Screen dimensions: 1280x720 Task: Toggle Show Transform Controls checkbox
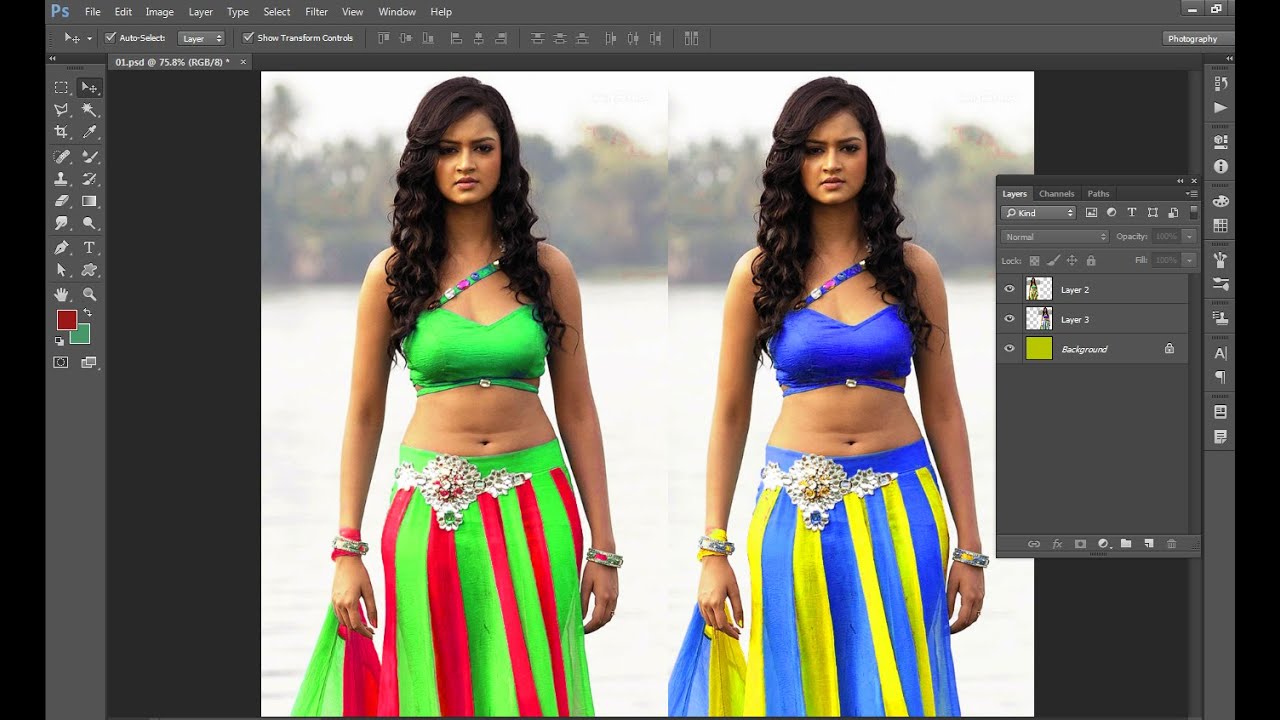coord(248,38)
